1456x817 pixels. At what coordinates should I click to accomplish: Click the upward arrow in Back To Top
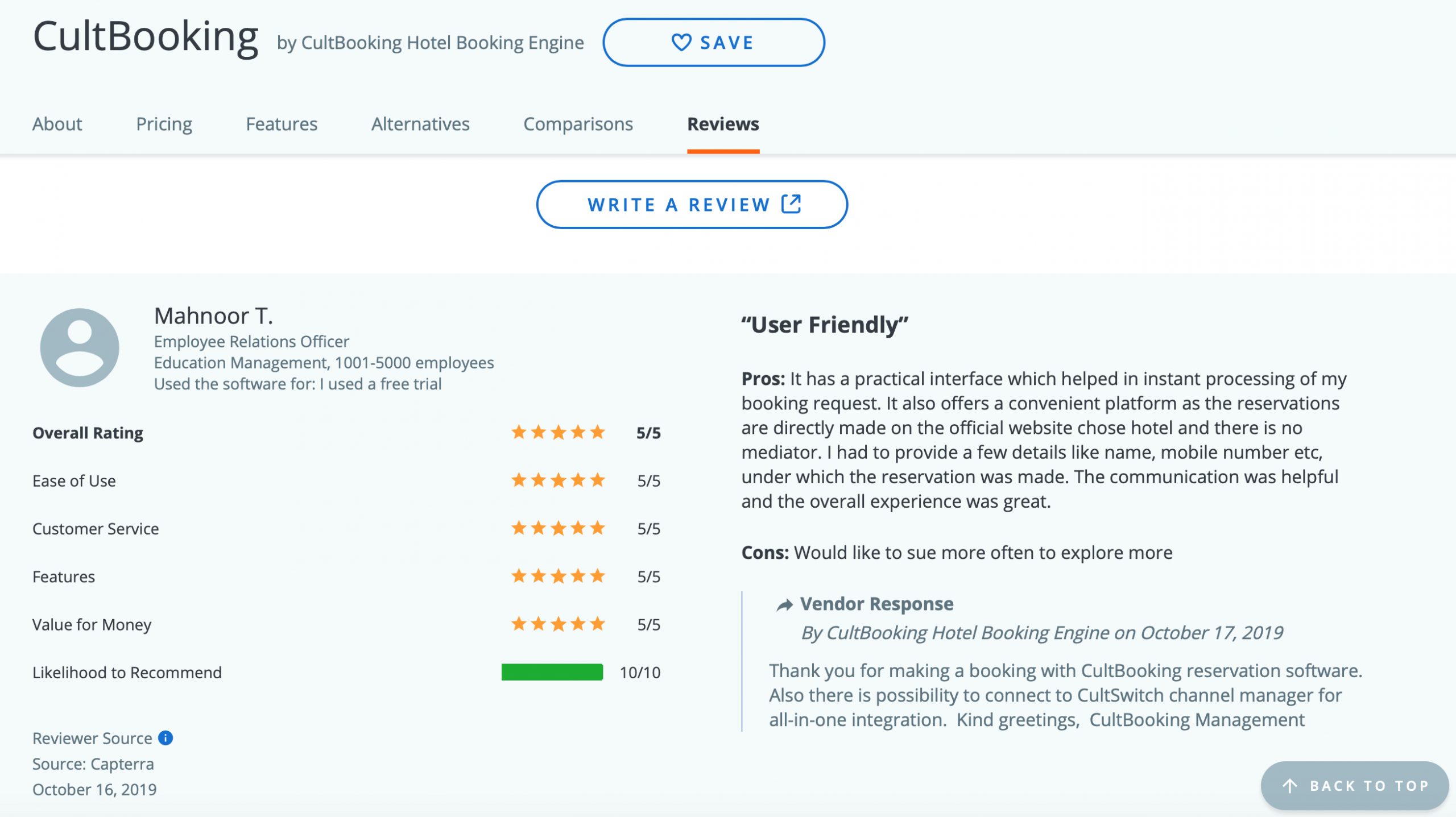click(1289, 786)
